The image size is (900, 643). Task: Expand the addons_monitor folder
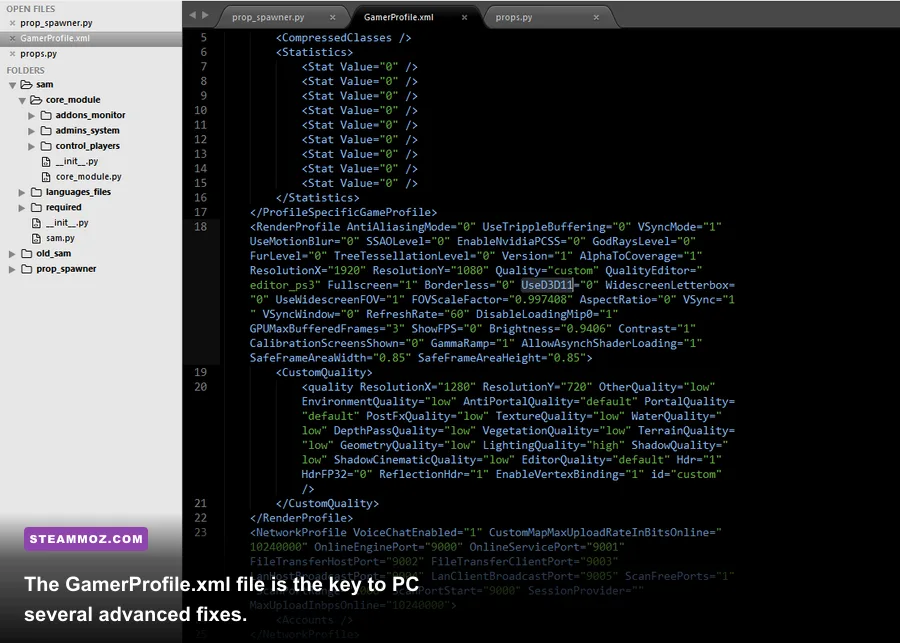32,115
